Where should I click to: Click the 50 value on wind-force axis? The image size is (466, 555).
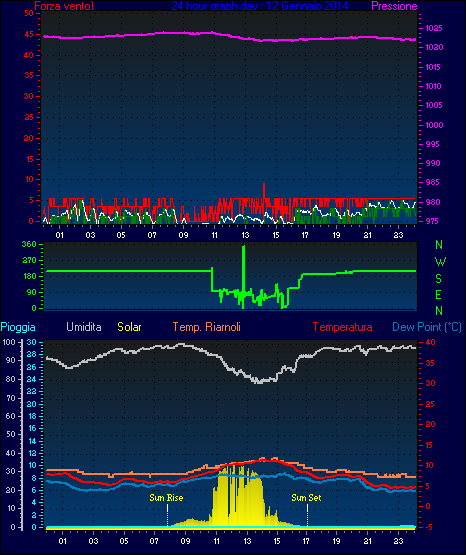tap(29, 13)
